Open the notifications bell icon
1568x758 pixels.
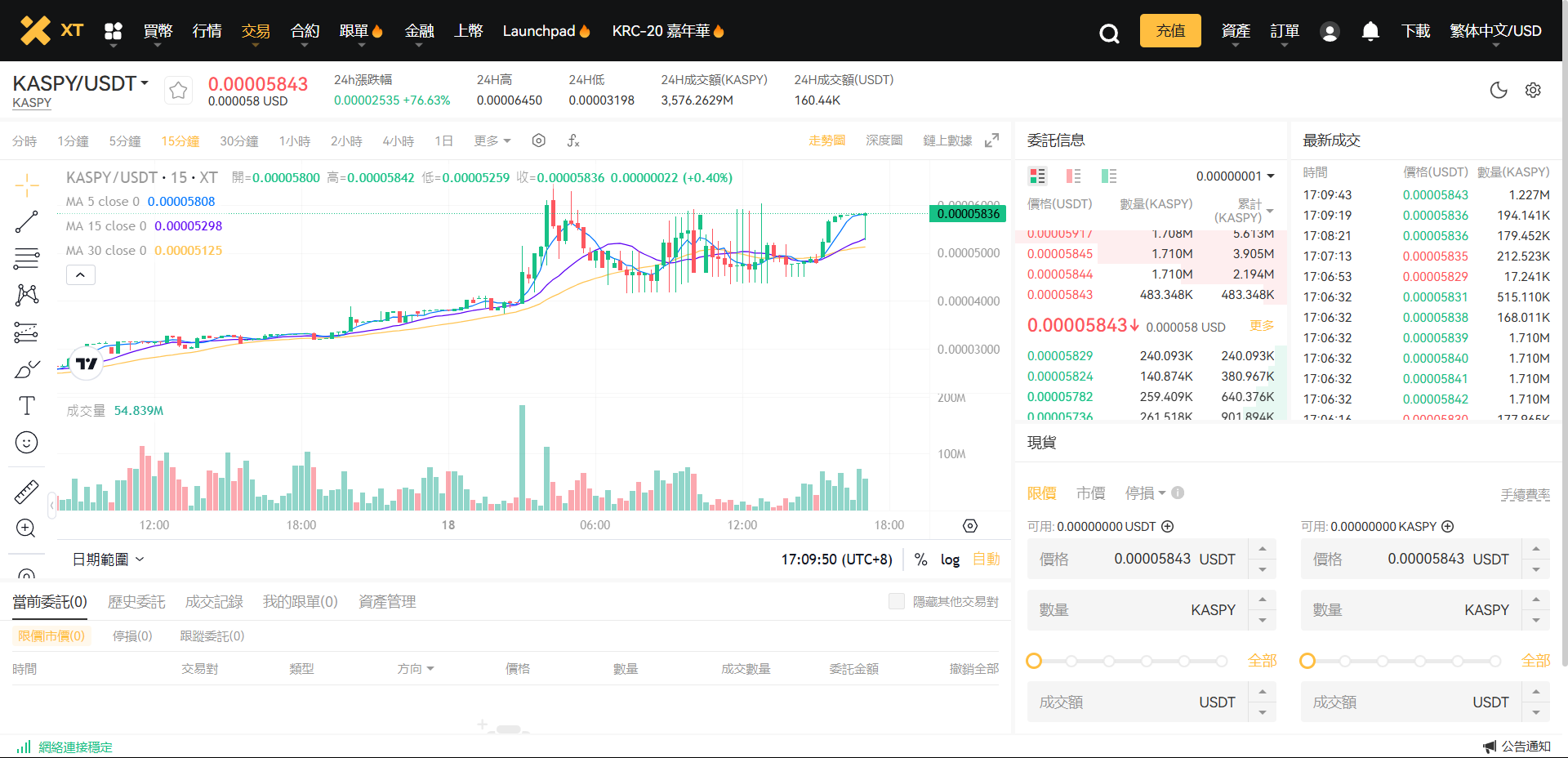click(x=1370, y=31)
